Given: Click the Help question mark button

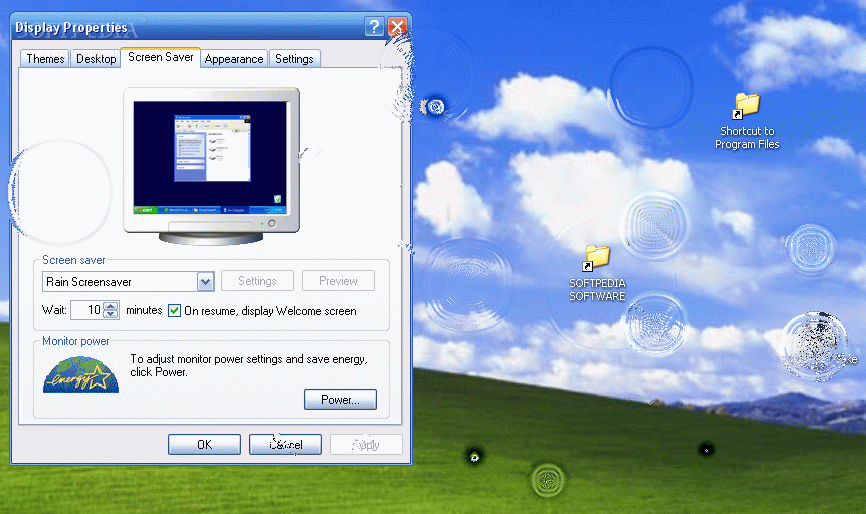Looking at the screenshot, I should [374, 27].
